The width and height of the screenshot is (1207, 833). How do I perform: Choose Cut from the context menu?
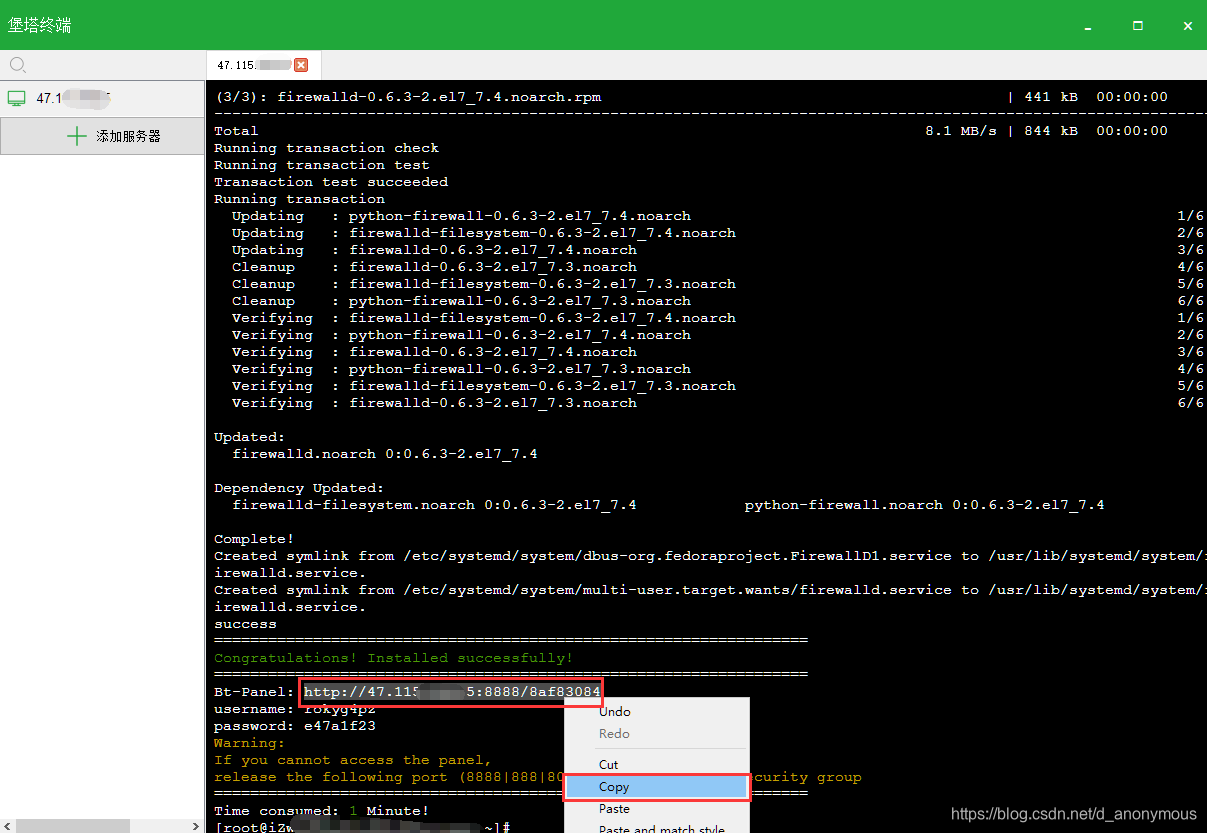click(x=609, y=765)
